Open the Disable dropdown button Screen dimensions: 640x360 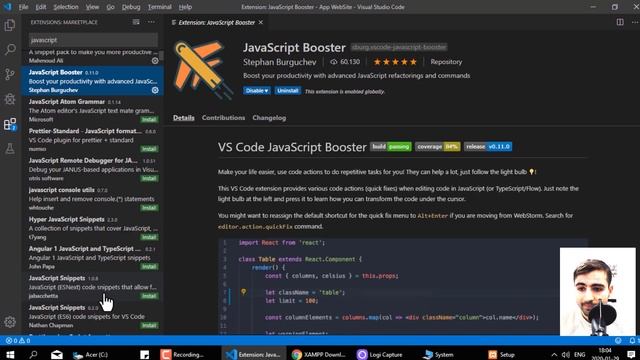pyautogui.click(x=257, y=91)
